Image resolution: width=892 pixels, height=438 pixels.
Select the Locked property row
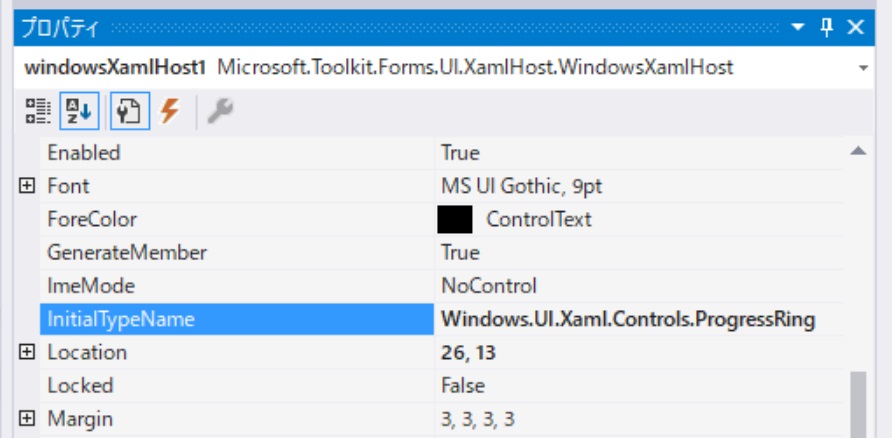point(80,385)
